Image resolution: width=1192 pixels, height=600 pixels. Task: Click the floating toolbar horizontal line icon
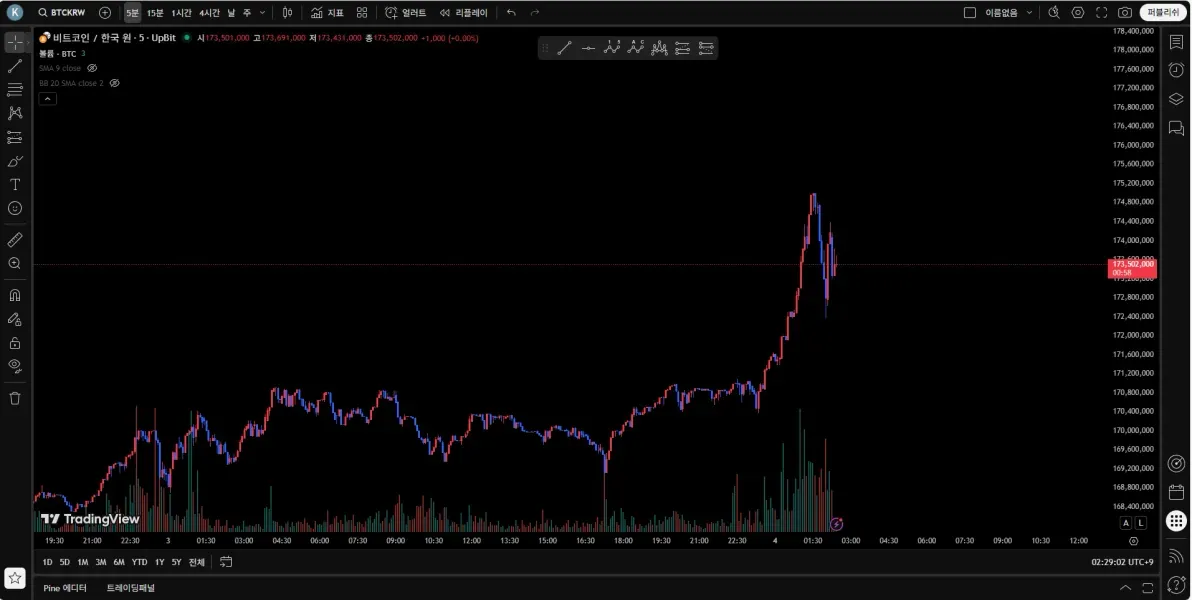pyautogui.click(x=588, y=49)
